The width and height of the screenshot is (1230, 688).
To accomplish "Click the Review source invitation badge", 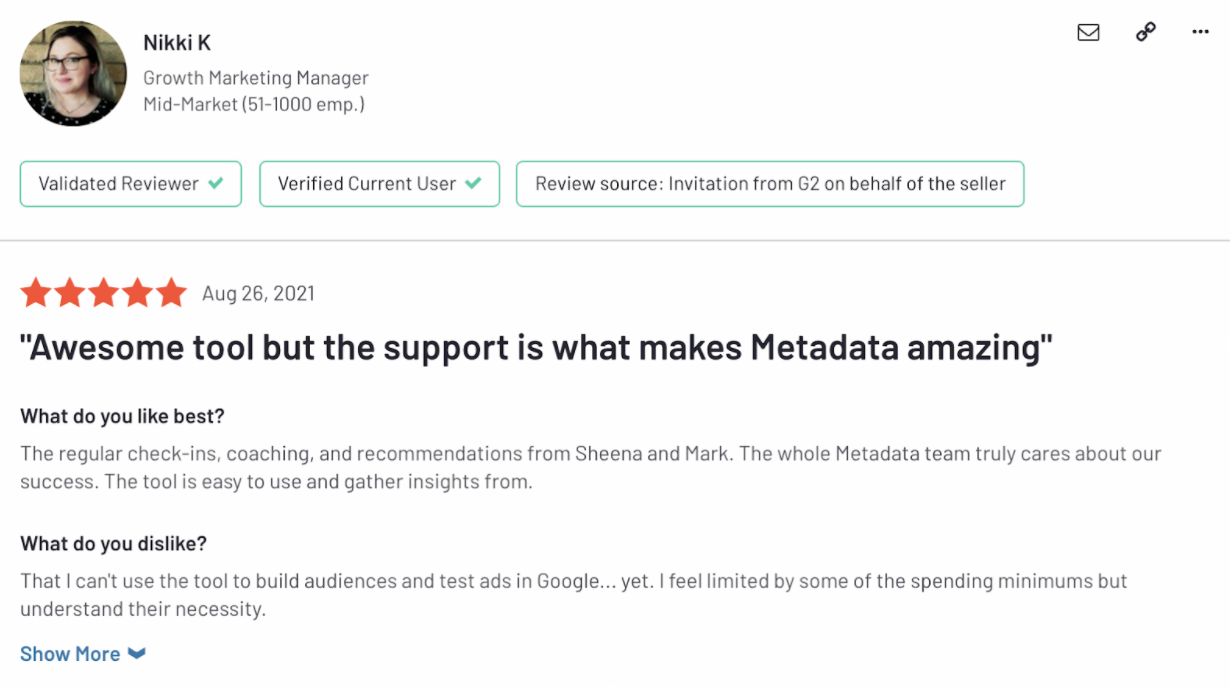I will click(770, 184).
